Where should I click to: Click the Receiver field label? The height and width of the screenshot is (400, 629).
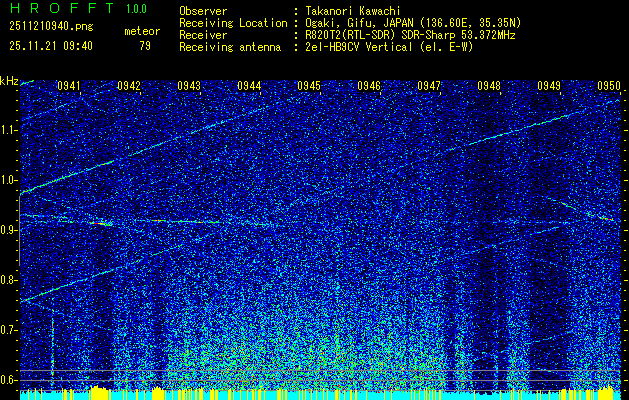[203, 35]
